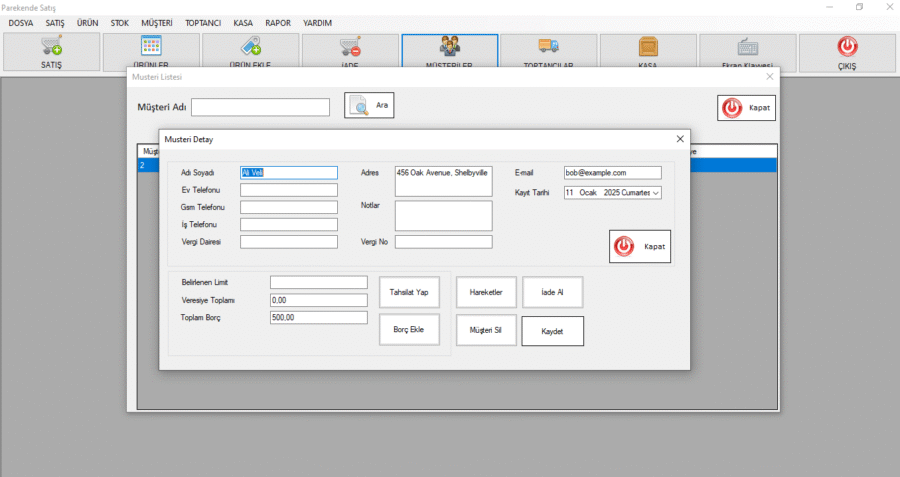Open the YARDIM menu
This screenshot has width=900, height=477.
[x=317, y=23]
